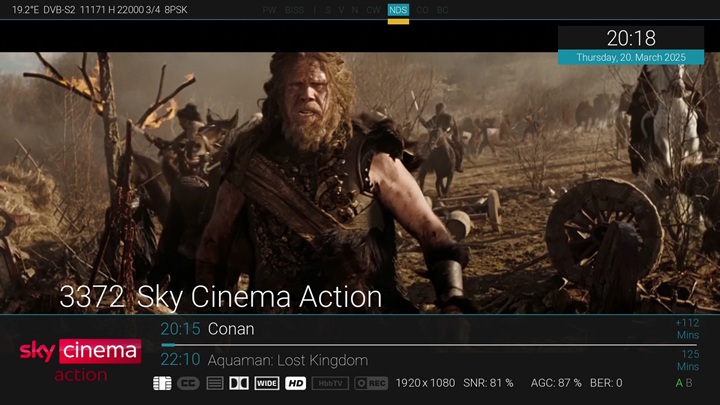Image resolution: width=720 pixels, height=405 pixels.
Task: Click the +112 Mins remaining label
Action: pos(687,329)
